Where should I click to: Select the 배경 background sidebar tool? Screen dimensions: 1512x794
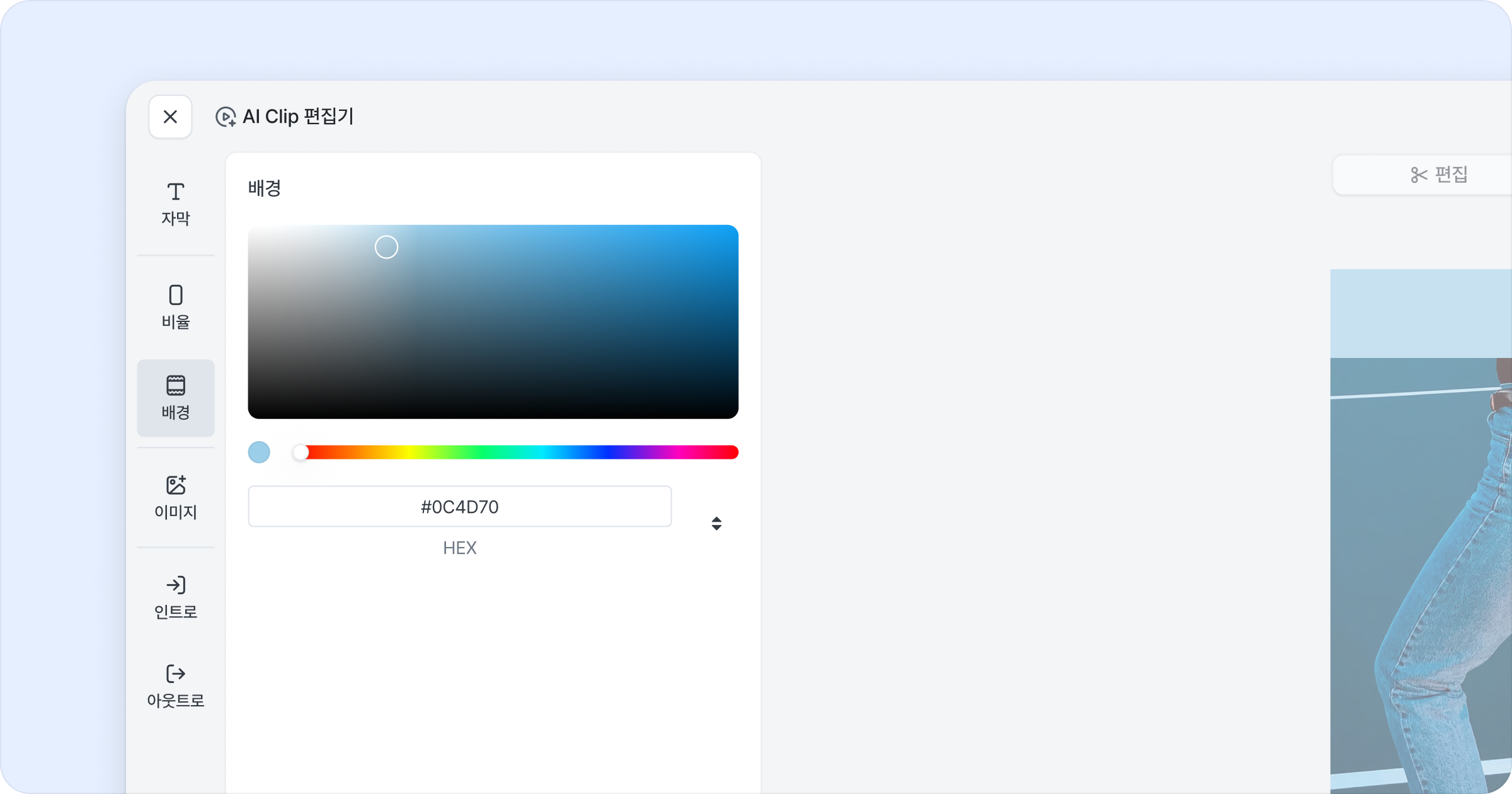coord(176,398)
